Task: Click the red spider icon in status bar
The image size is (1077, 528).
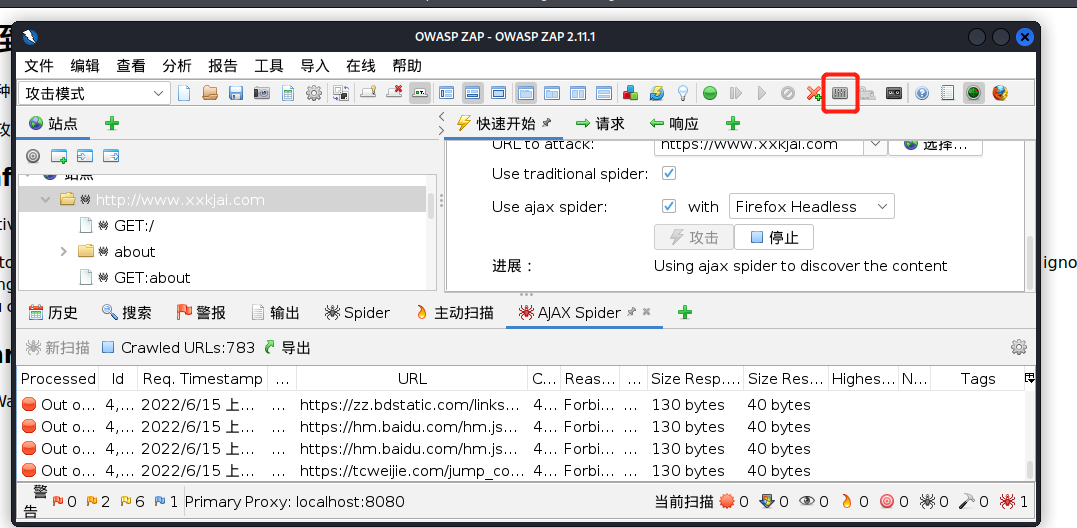Action: (1007, 502)
